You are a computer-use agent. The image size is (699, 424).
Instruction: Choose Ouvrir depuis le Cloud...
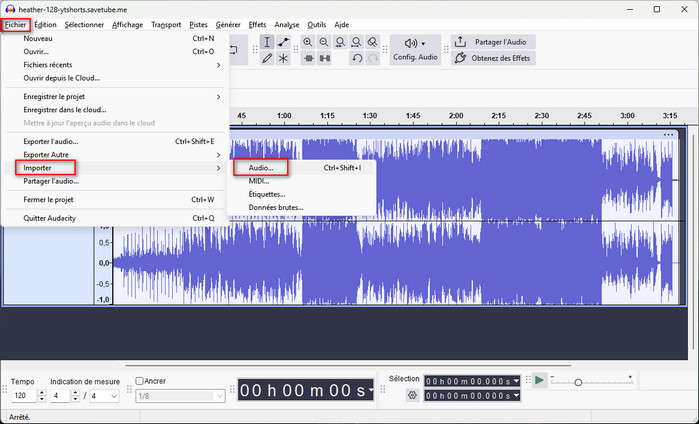pyautogui.click(x=115, y=78)
